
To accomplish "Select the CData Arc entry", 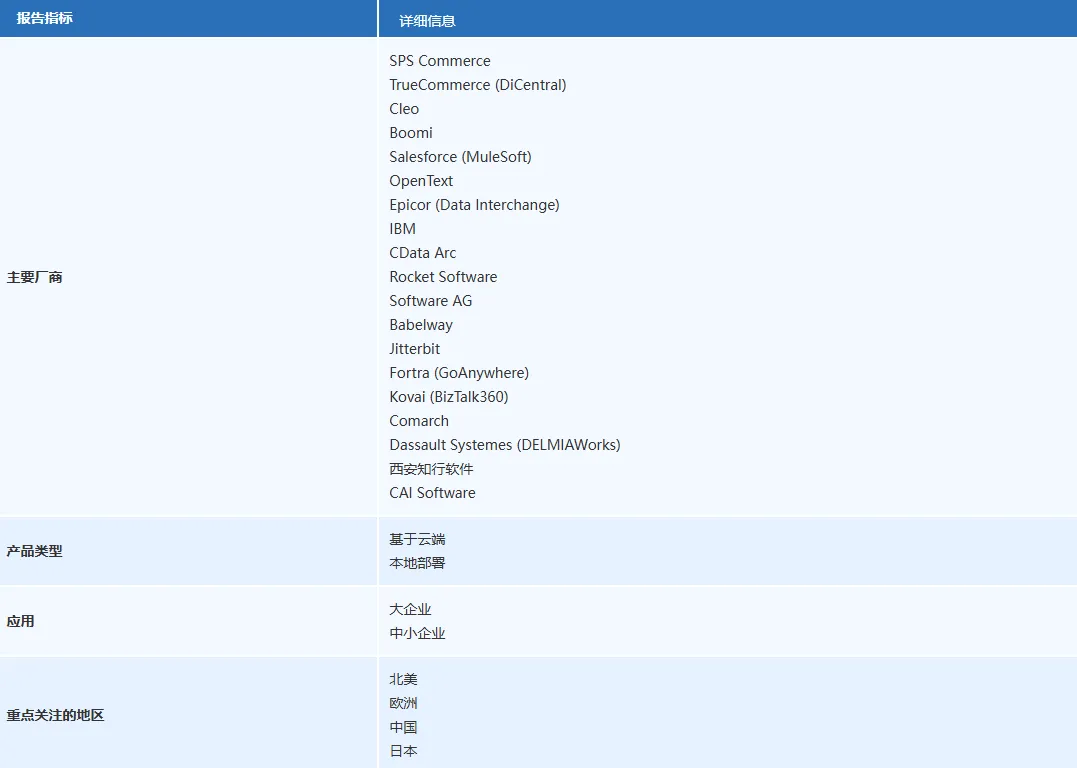I will 422,253.
